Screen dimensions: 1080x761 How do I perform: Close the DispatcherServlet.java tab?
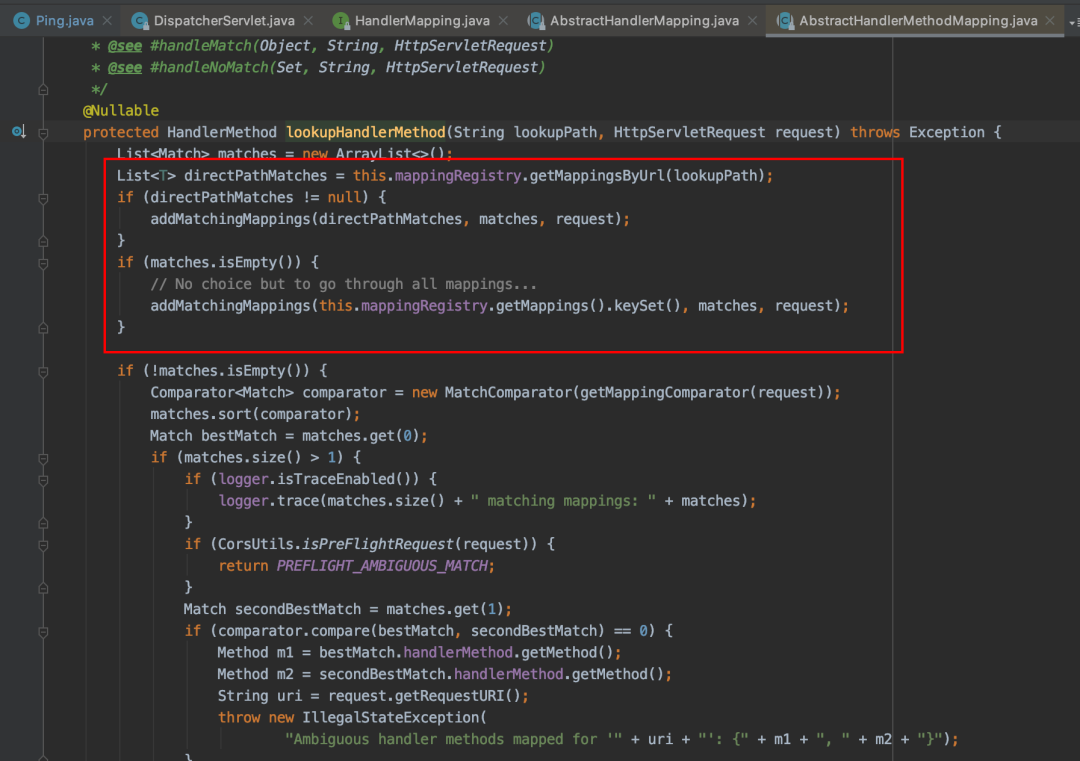[307, 20]
